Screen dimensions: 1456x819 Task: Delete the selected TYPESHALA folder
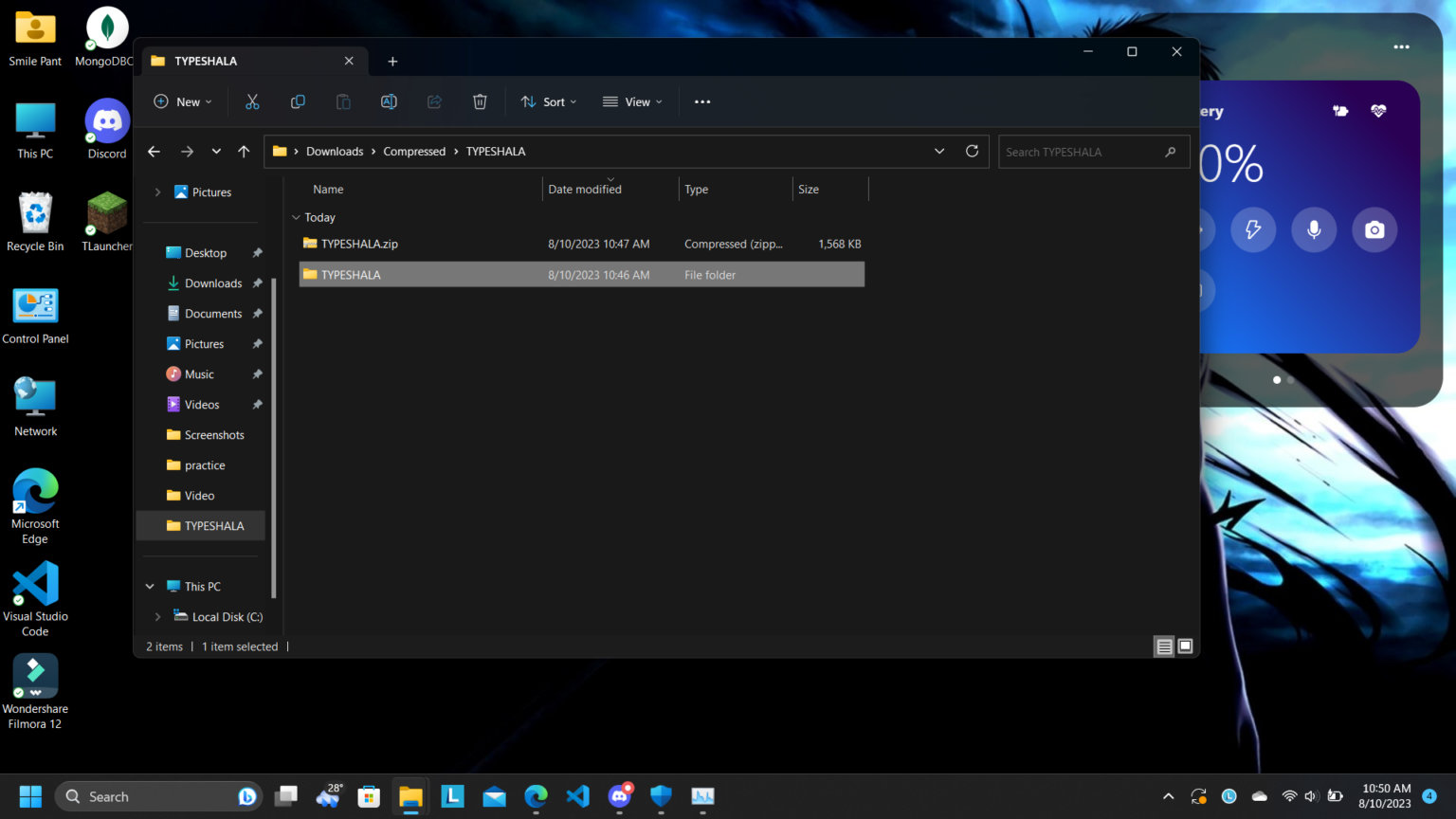pos(479,101)
